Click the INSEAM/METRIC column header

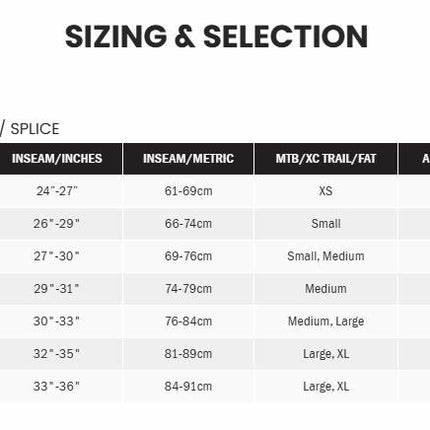[188, 159]
